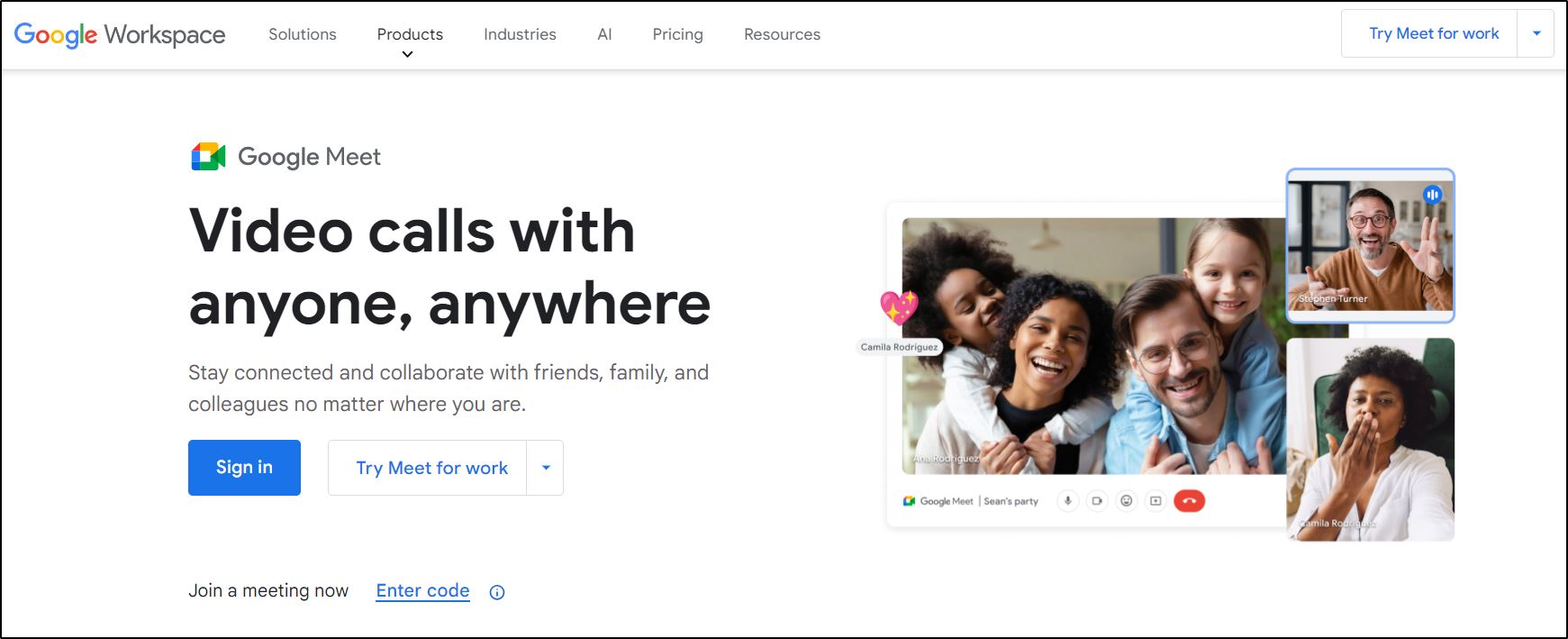1568x639 pixels.
Task: Click the present screen icon in preview
Action: pyautogui.click(x=1156, y=501)
